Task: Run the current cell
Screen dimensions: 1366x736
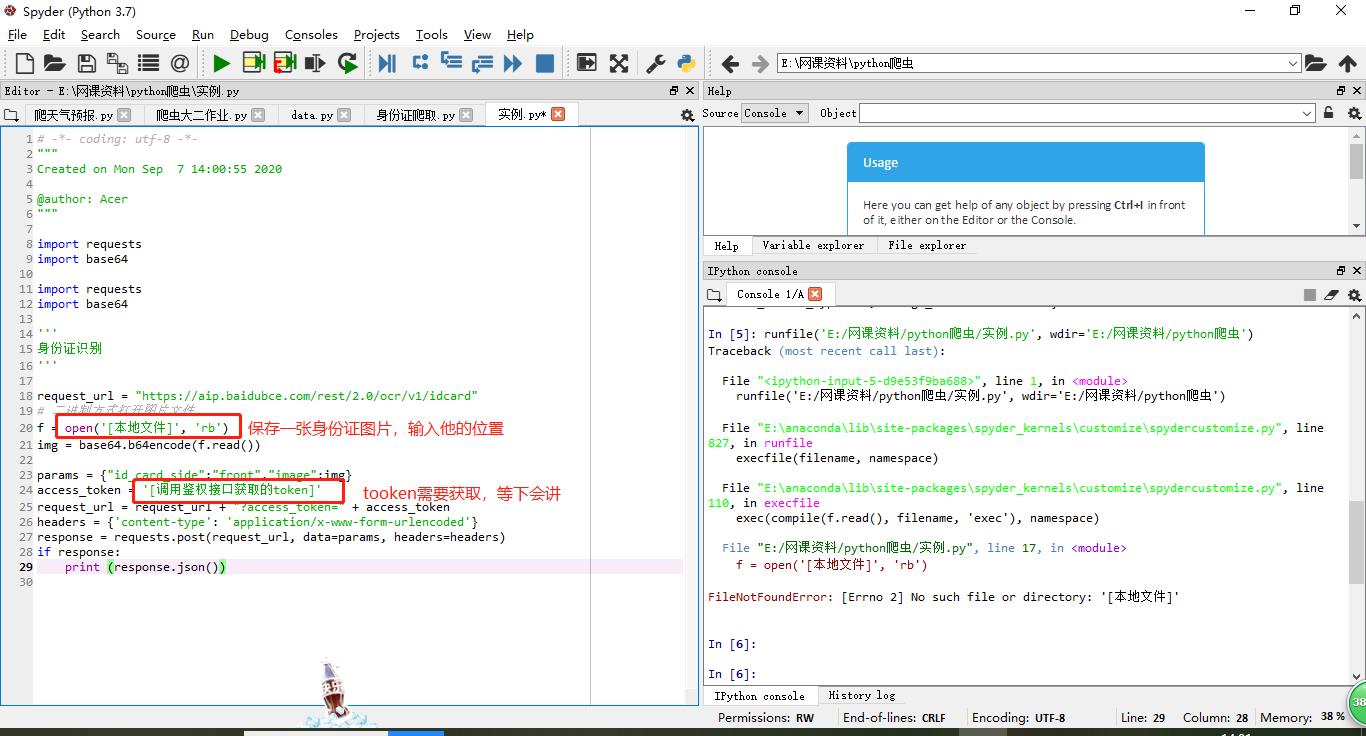Action: coord(253,63)
